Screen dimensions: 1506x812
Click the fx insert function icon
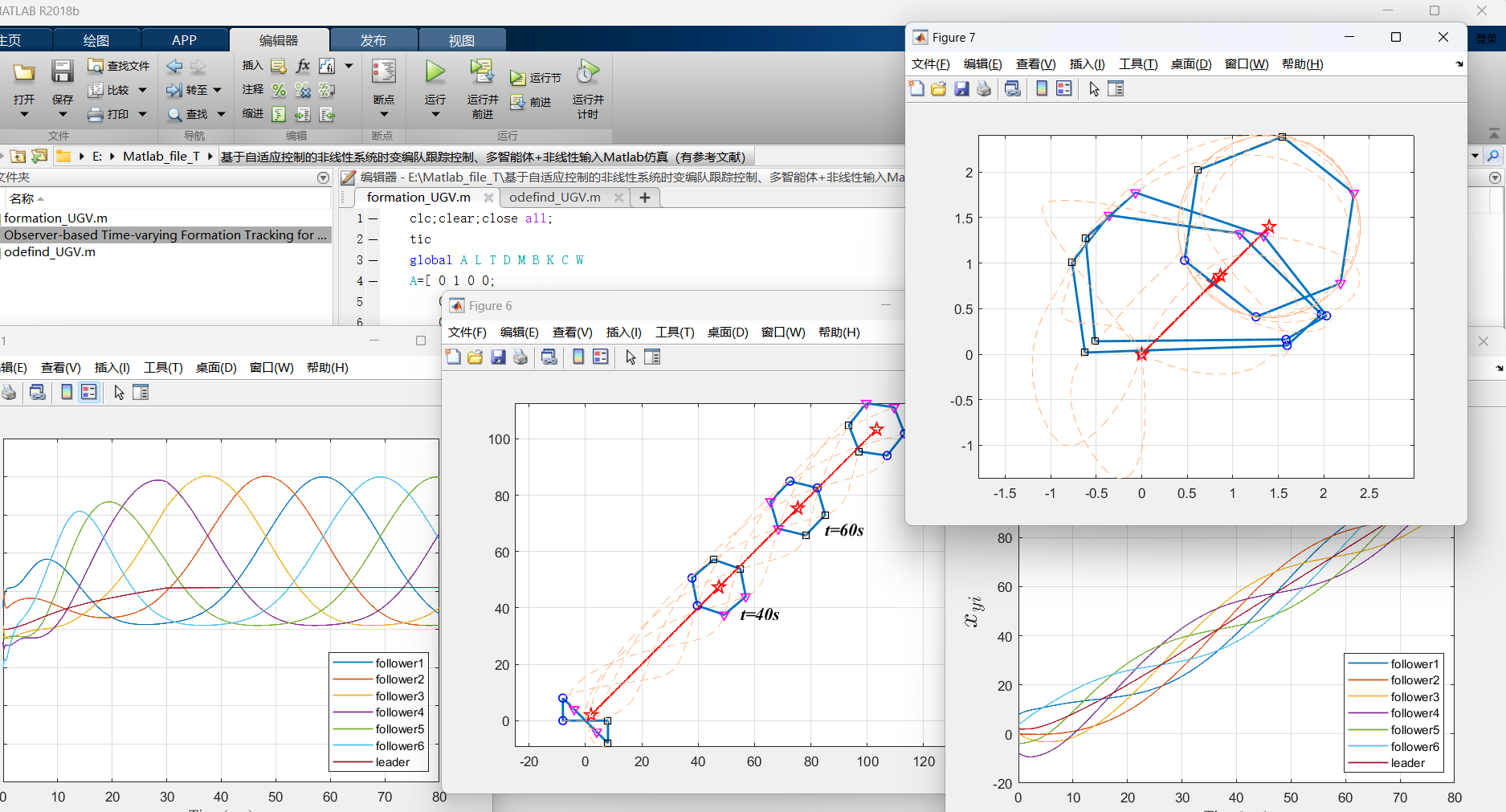[303, 66]
